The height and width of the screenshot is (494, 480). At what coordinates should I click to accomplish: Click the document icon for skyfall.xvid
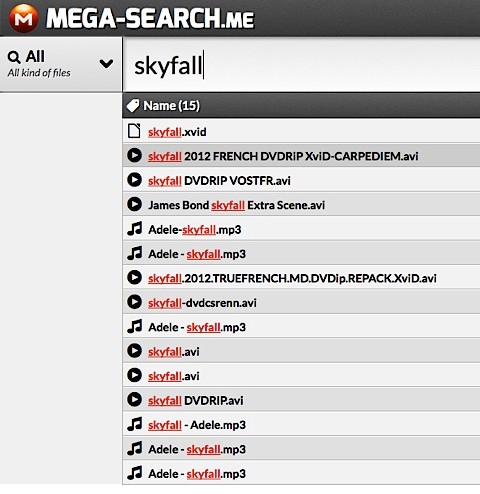pos(134,131)
